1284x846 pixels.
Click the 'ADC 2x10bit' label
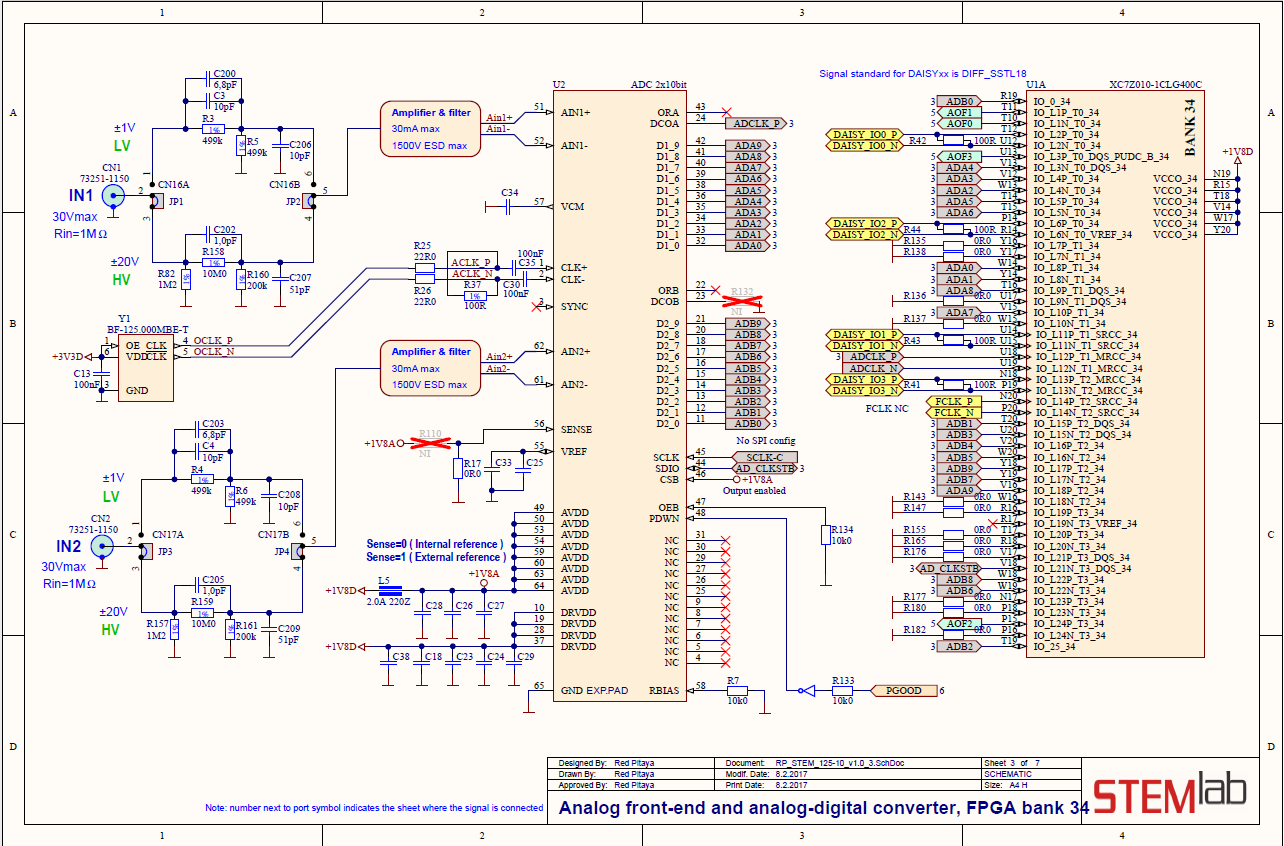pyautogui.click(x=658, y=85)
